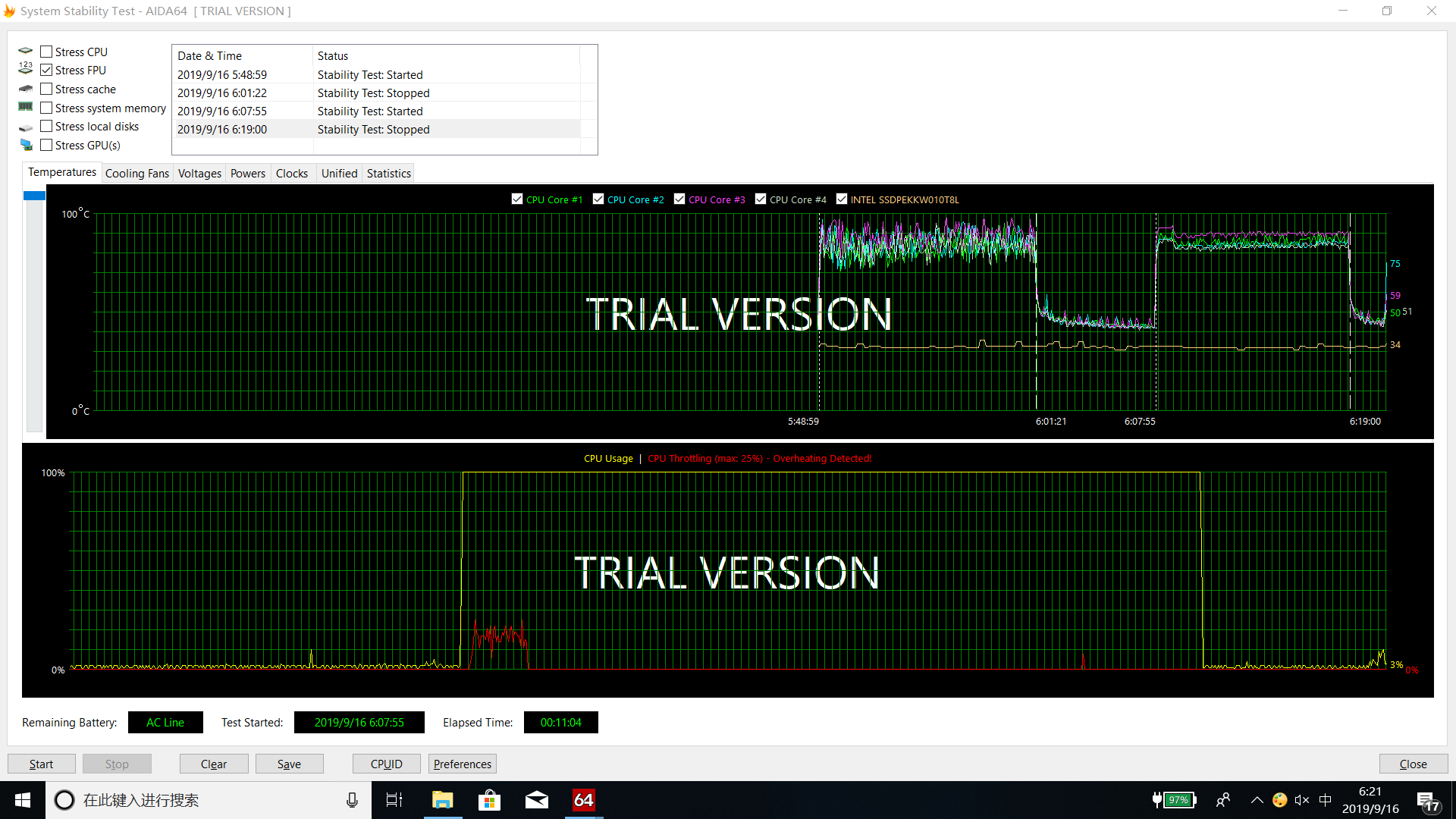The height and width of the screenshot is (819, 1456).
Task: Click the GPU monitor icon beside Stress GPU(s)
Action: 26,145
